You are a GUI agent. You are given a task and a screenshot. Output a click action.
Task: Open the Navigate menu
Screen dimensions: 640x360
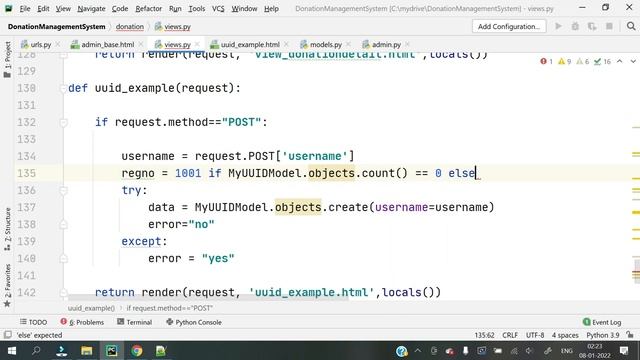pos(91,9)
